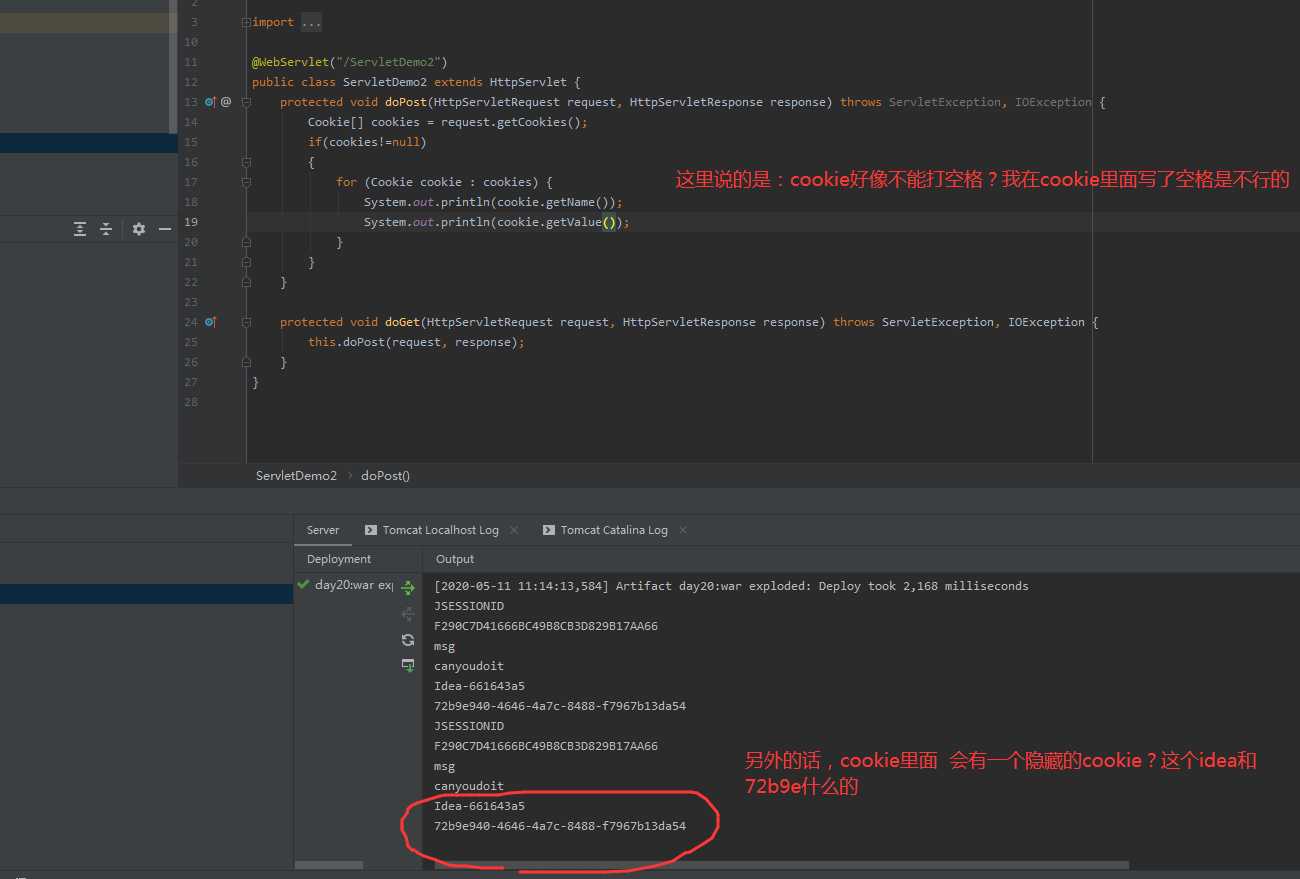The width and height of the screenshot is (1300, 879).
Task: Close the Tomcat Catalina Log tab
Action: [684, 530]
